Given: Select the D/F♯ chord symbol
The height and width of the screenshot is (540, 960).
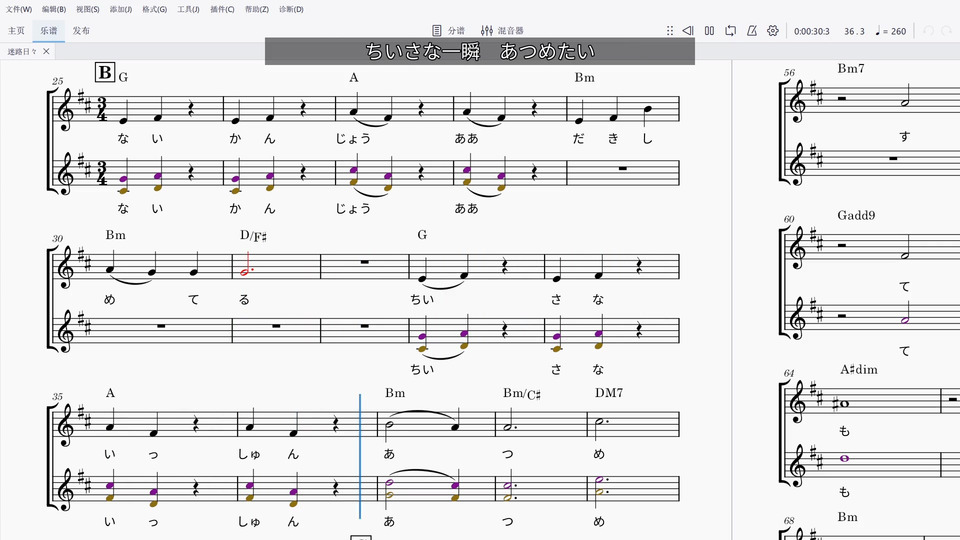Looking at the screenshot, I should click(253, 236).
